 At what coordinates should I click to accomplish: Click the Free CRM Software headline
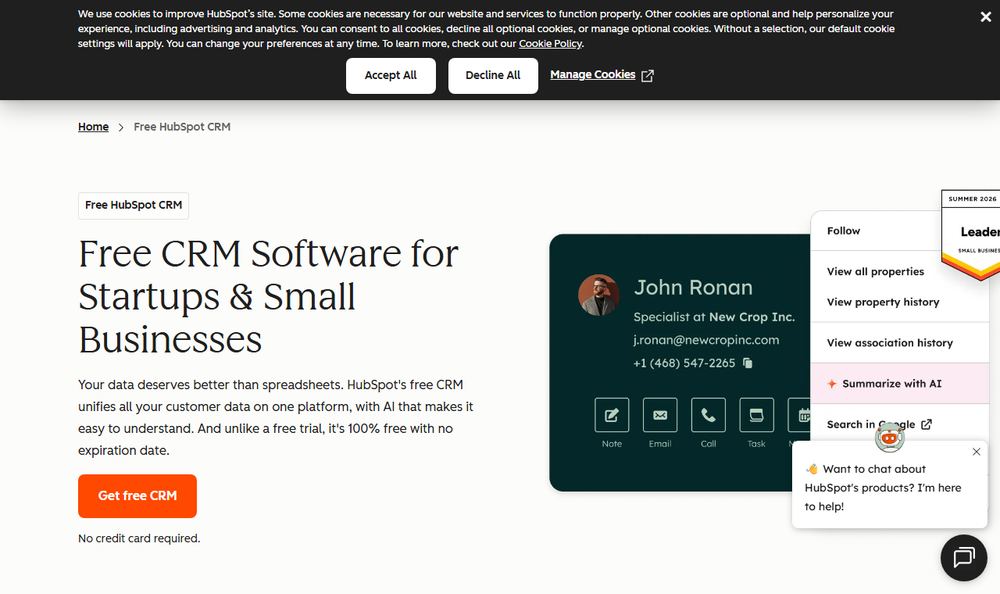268,296
